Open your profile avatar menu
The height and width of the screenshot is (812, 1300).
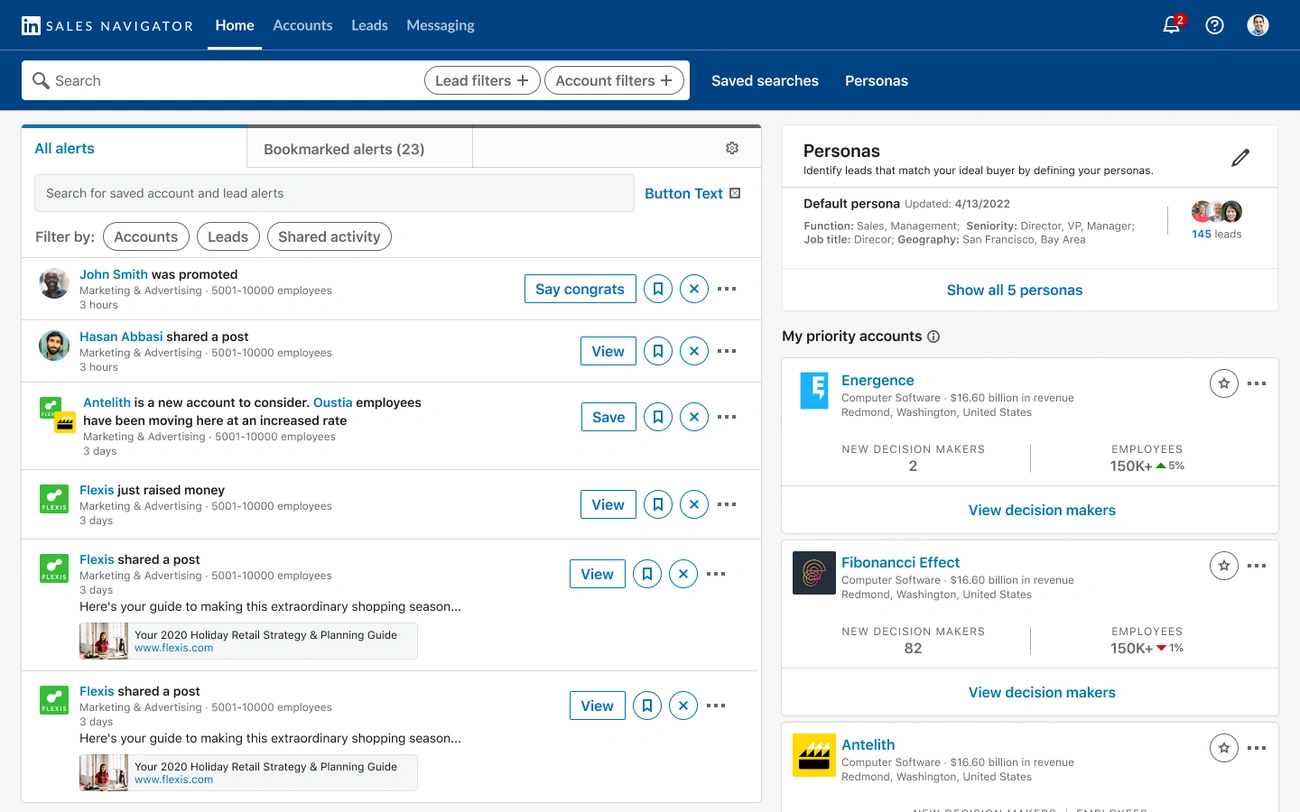click(x=1257, y=24)
